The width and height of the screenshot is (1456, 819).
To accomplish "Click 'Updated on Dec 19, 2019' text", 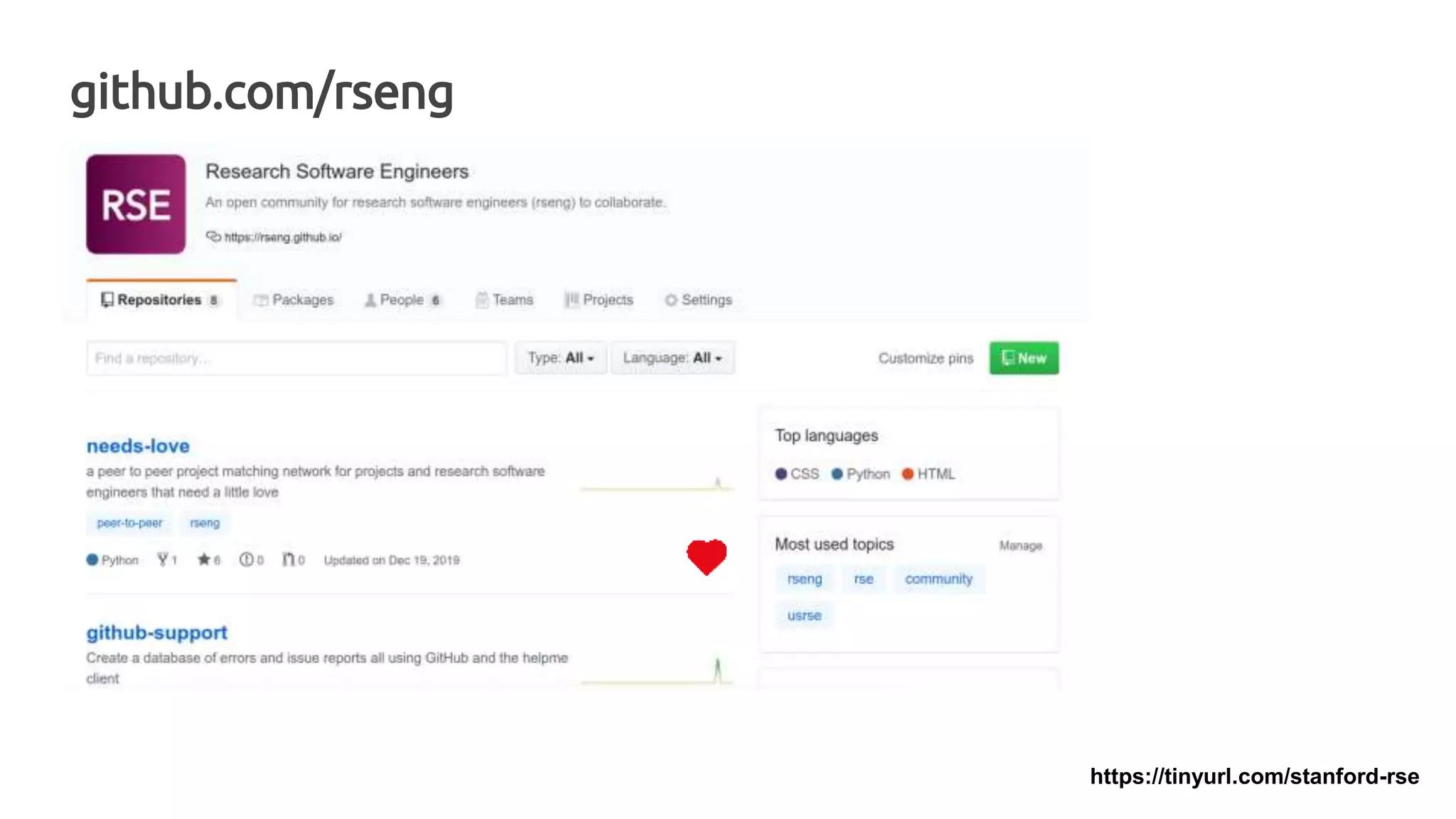I will (392, 560).
